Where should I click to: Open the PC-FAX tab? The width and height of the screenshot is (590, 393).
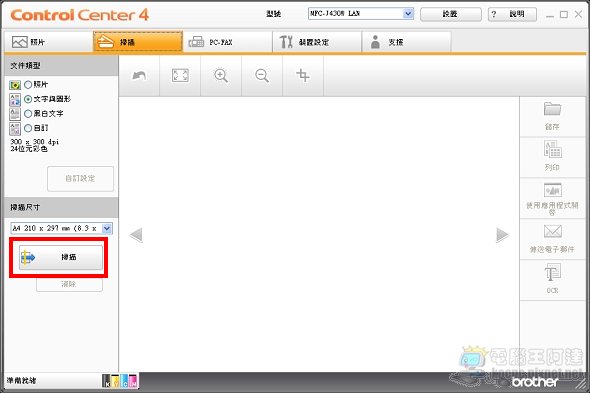227,42
